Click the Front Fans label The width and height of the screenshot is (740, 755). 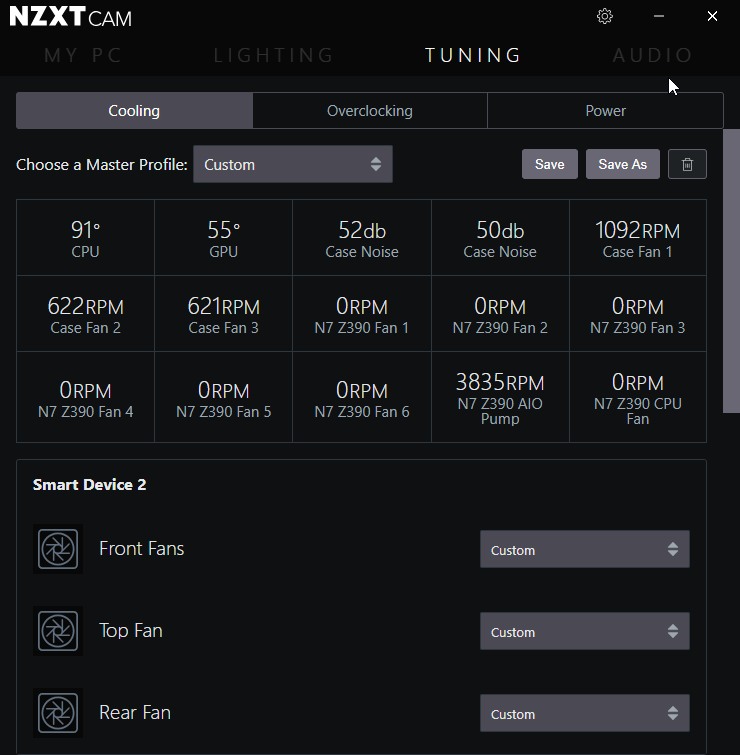click(x=142, y=549)
